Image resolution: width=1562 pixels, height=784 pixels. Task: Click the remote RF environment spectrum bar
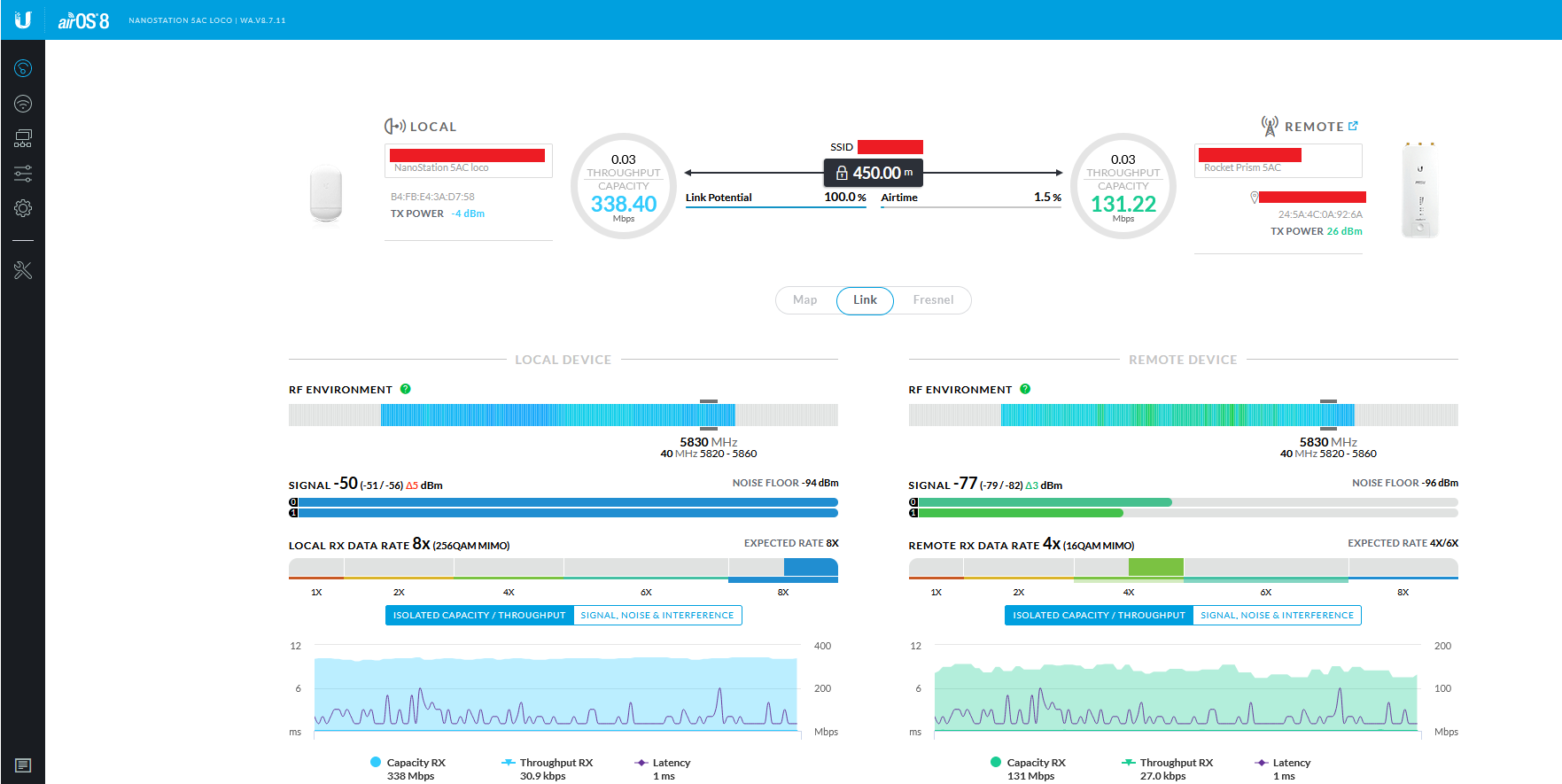(1183, 415)
